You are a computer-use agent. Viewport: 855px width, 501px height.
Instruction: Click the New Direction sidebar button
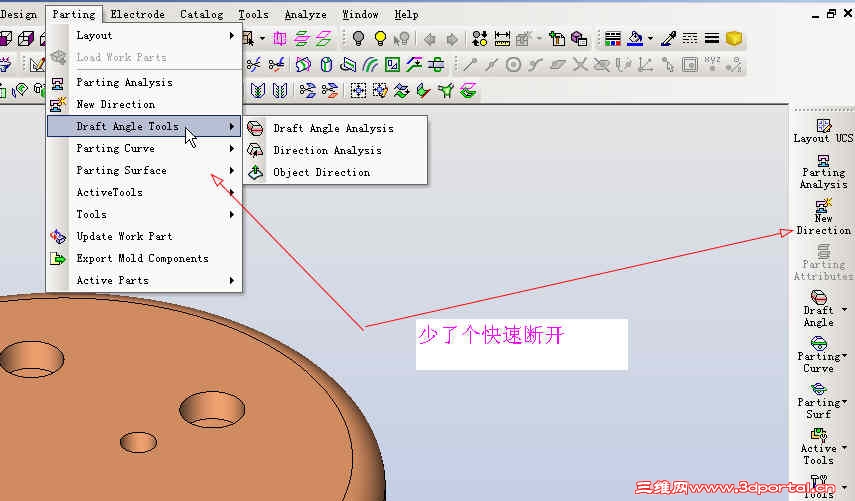[x=823, y=217]
